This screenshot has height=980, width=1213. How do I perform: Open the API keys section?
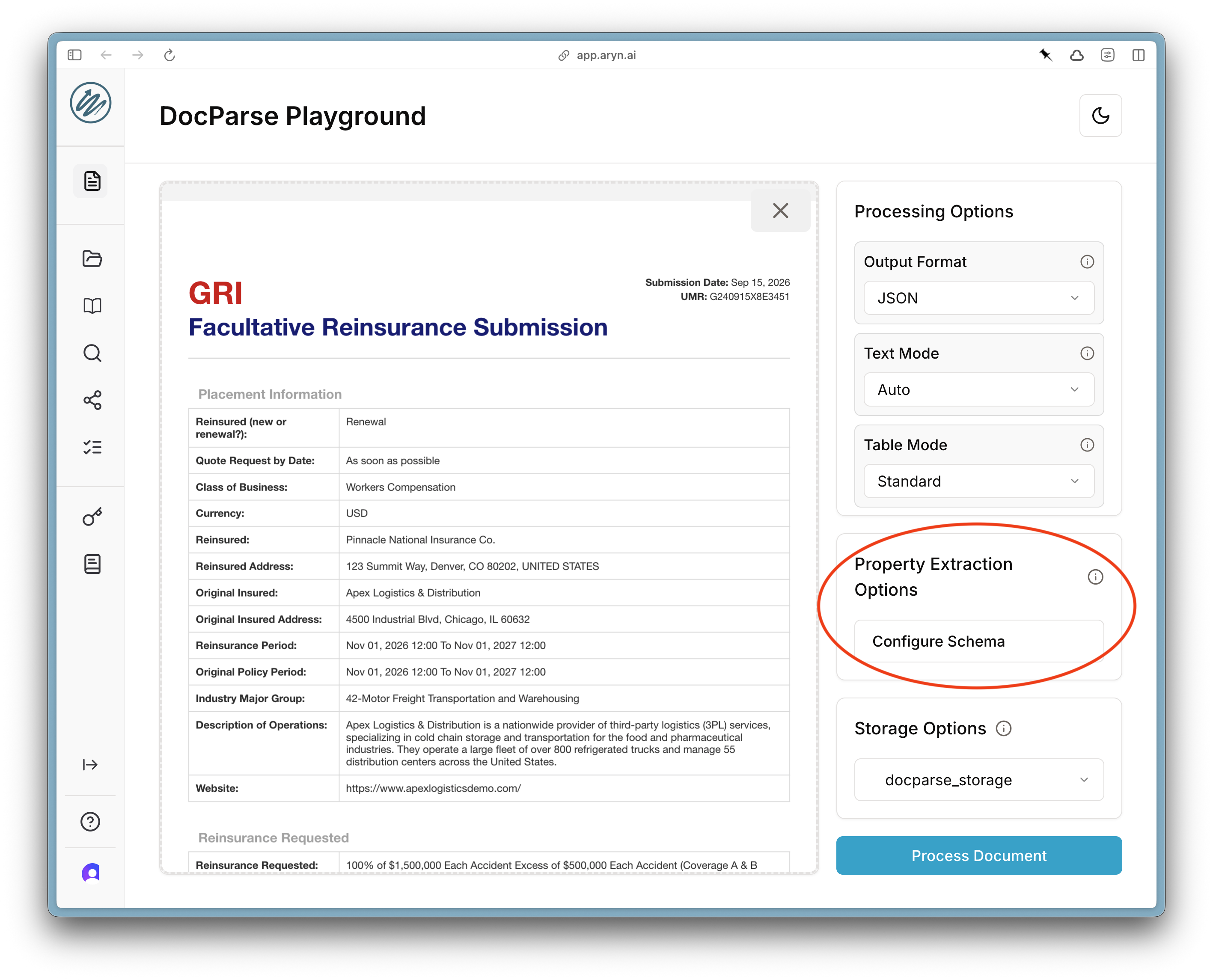(x=92, y=516)
